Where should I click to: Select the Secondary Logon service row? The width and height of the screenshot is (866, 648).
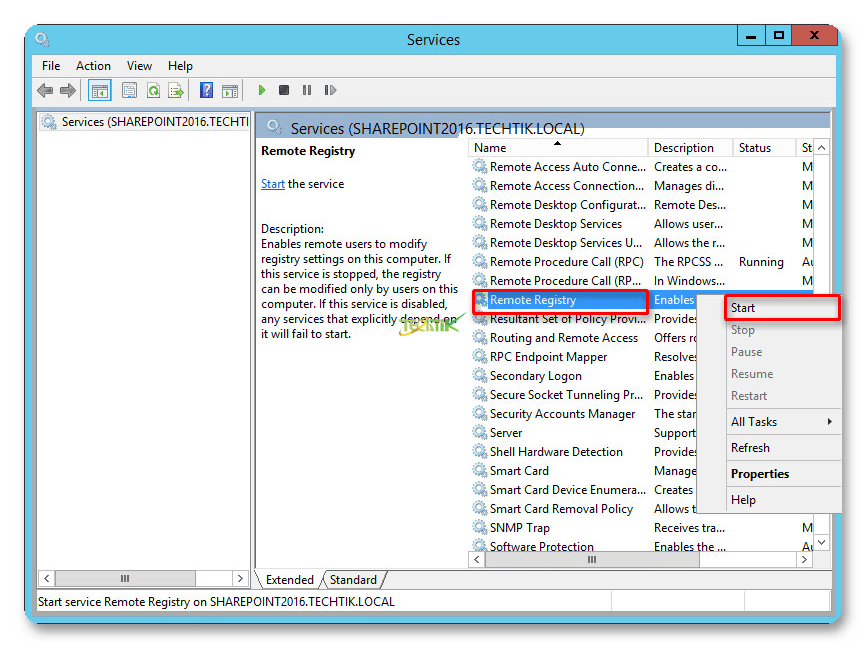[535, 376]
